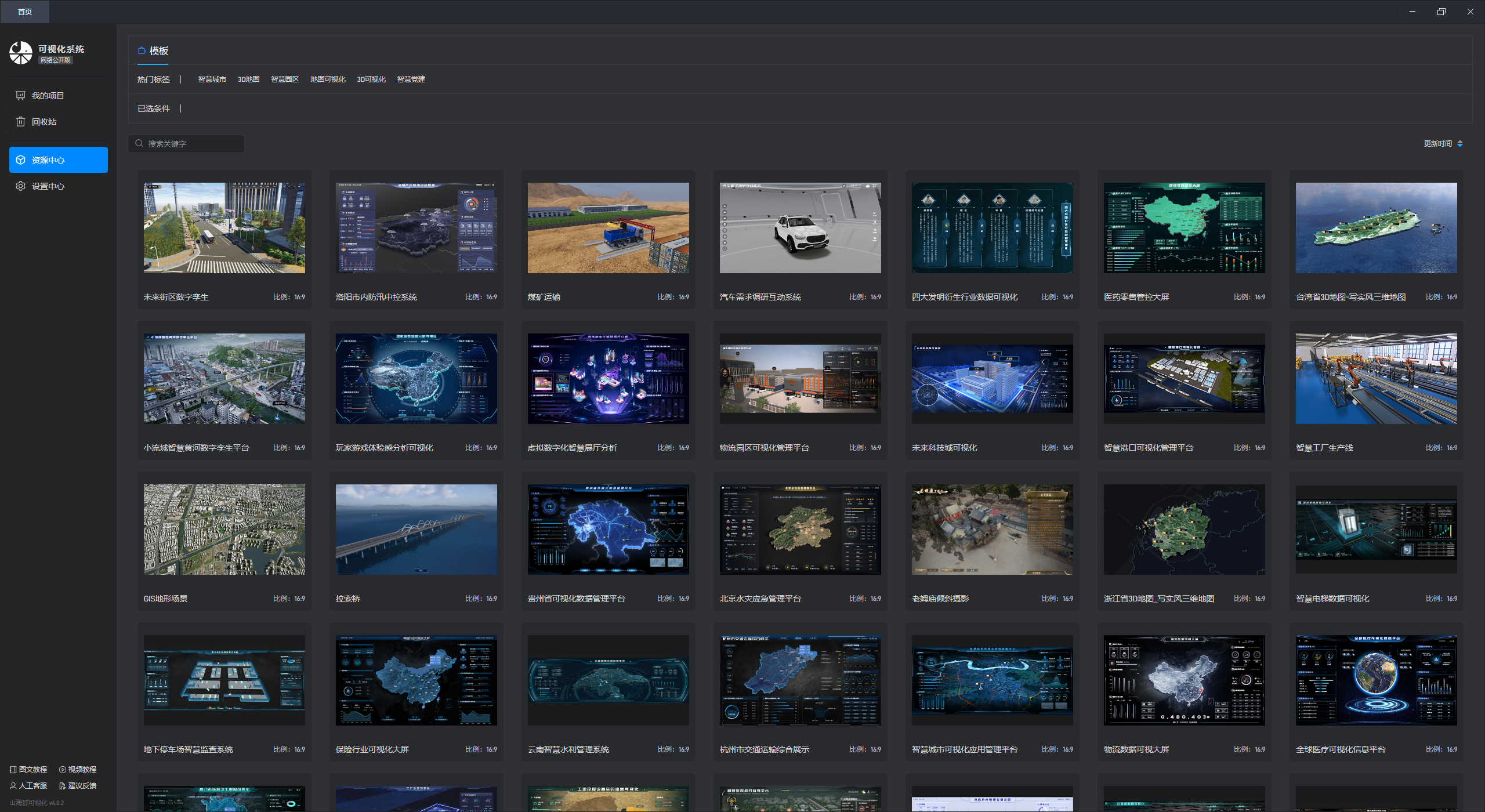This screenshot has height=812, width=1485.
Task: Click the Resource Center cube icon
Action: [x=20, y=159]
